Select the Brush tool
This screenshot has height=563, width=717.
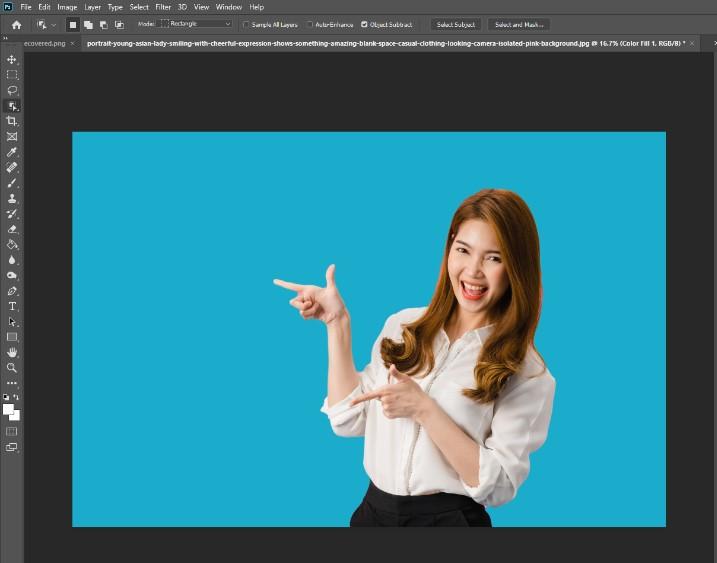12,183
